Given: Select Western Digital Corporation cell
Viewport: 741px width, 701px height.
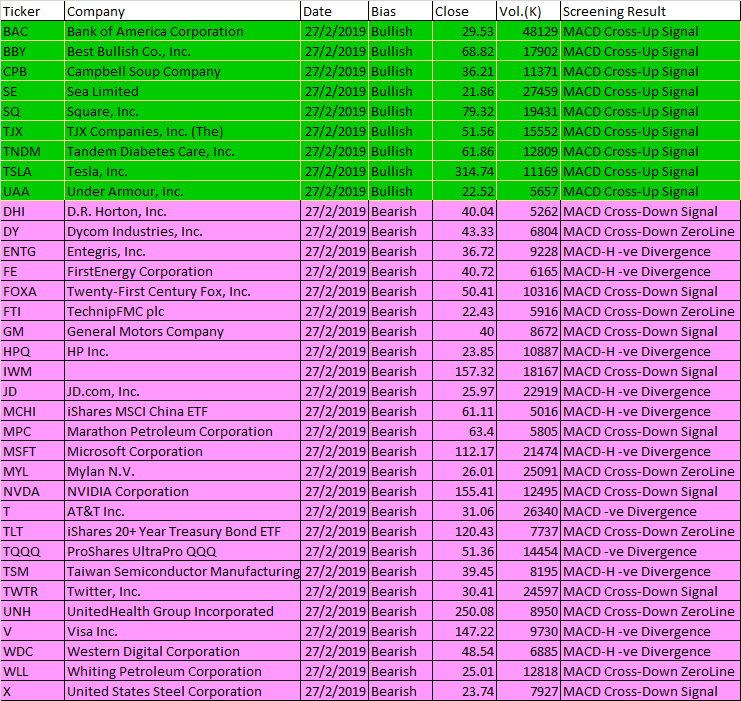Looking at the screenshot, I should 182,651.
